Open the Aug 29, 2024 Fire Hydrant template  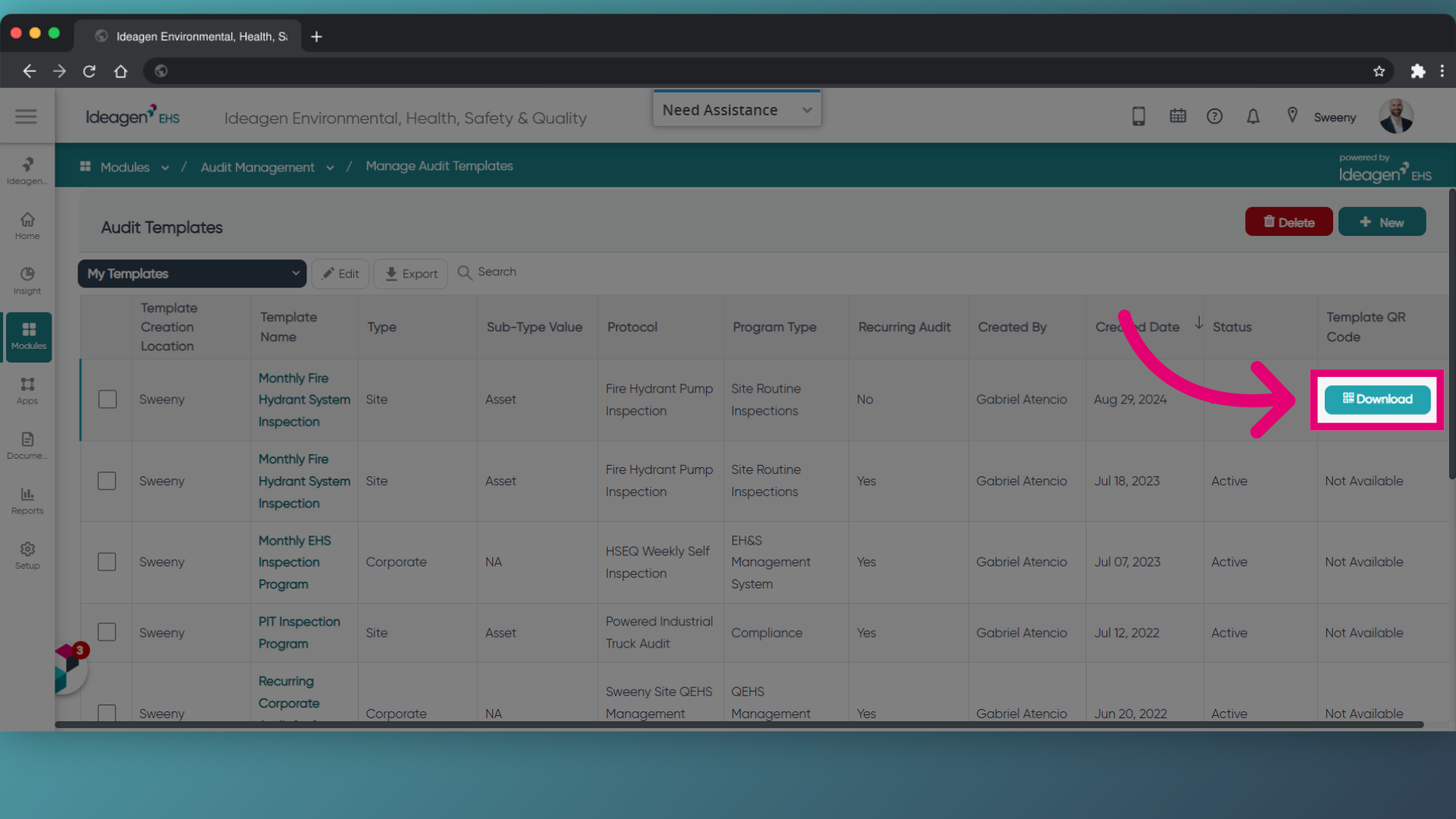coord(304,400)
